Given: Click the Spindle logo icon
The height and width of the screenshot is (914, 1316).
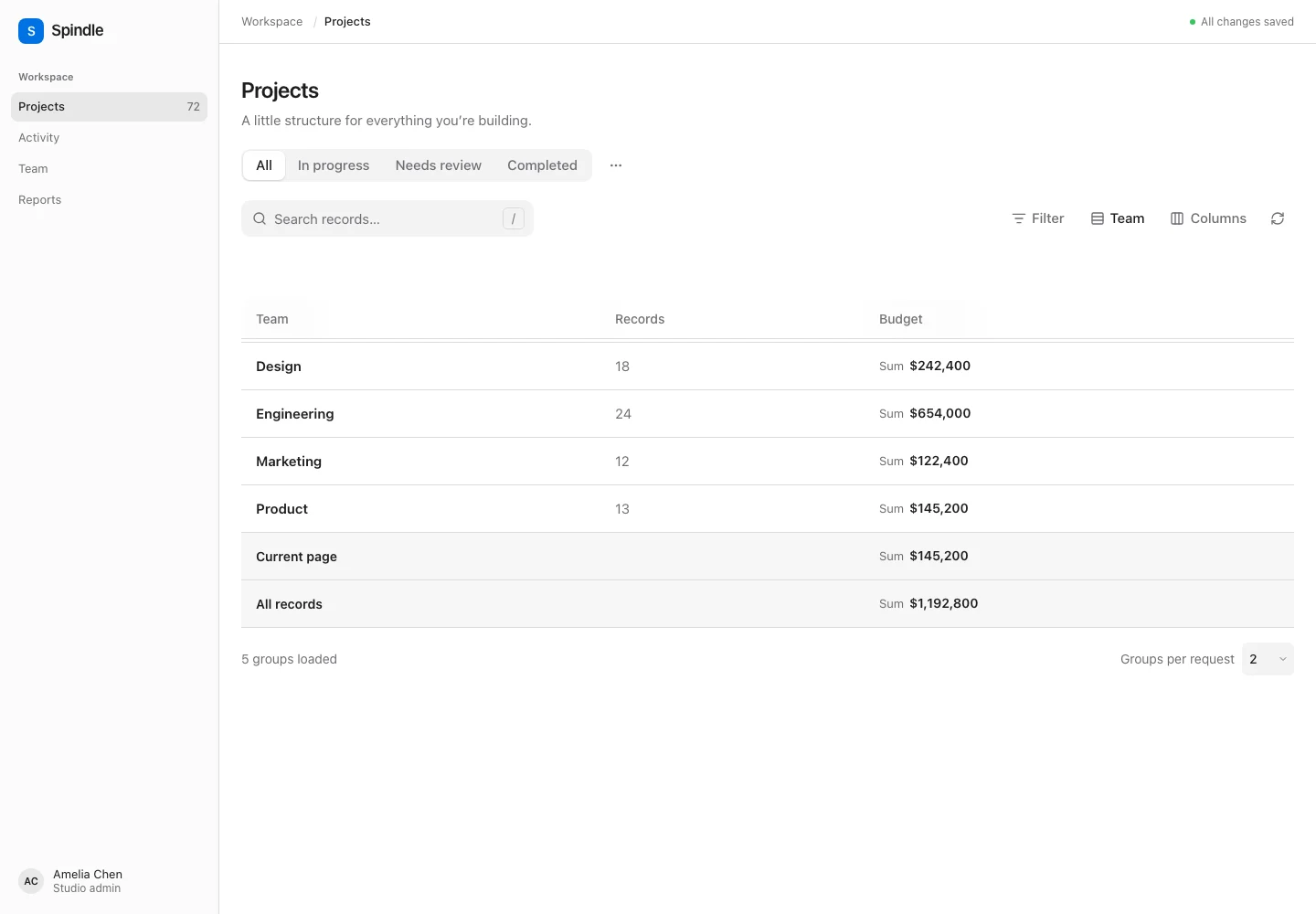Looking at the screenshot, I should tap(31, 31).
